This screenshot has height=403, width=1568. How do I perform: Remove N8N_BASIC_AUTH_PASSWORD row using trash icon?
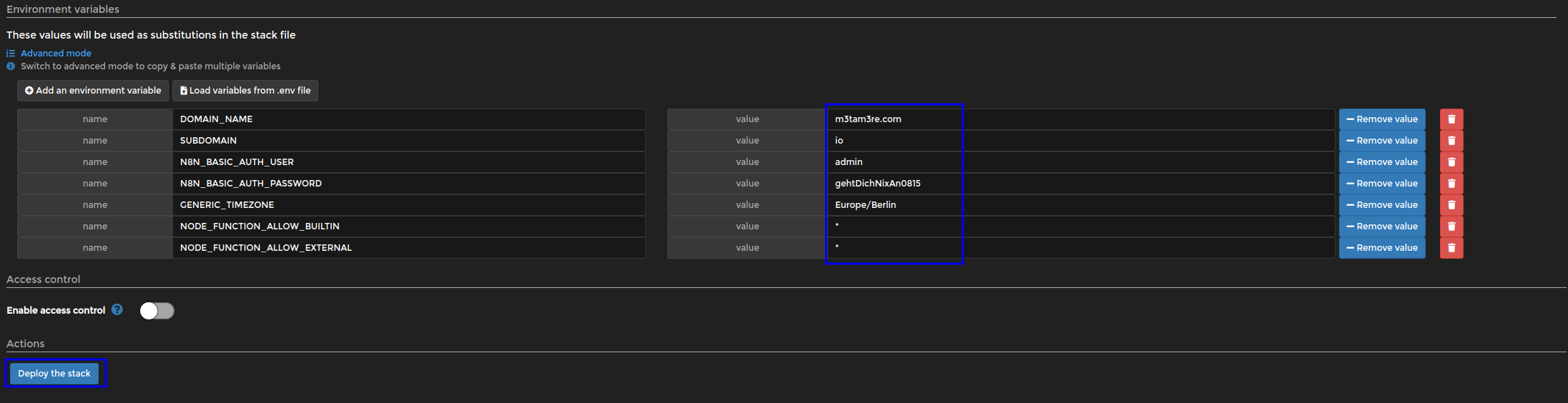click(1451, 184)
